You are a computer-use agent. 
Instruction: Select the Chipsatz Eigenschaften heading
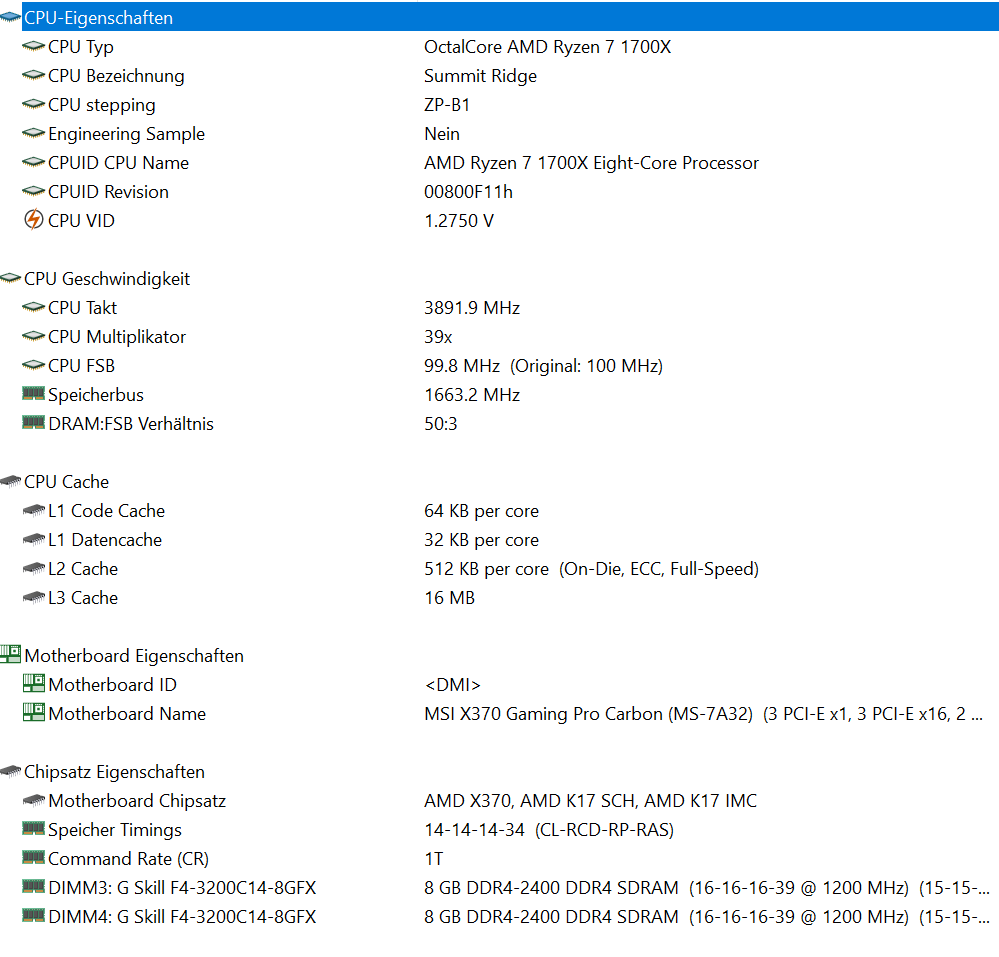click(x=115, y=772)
